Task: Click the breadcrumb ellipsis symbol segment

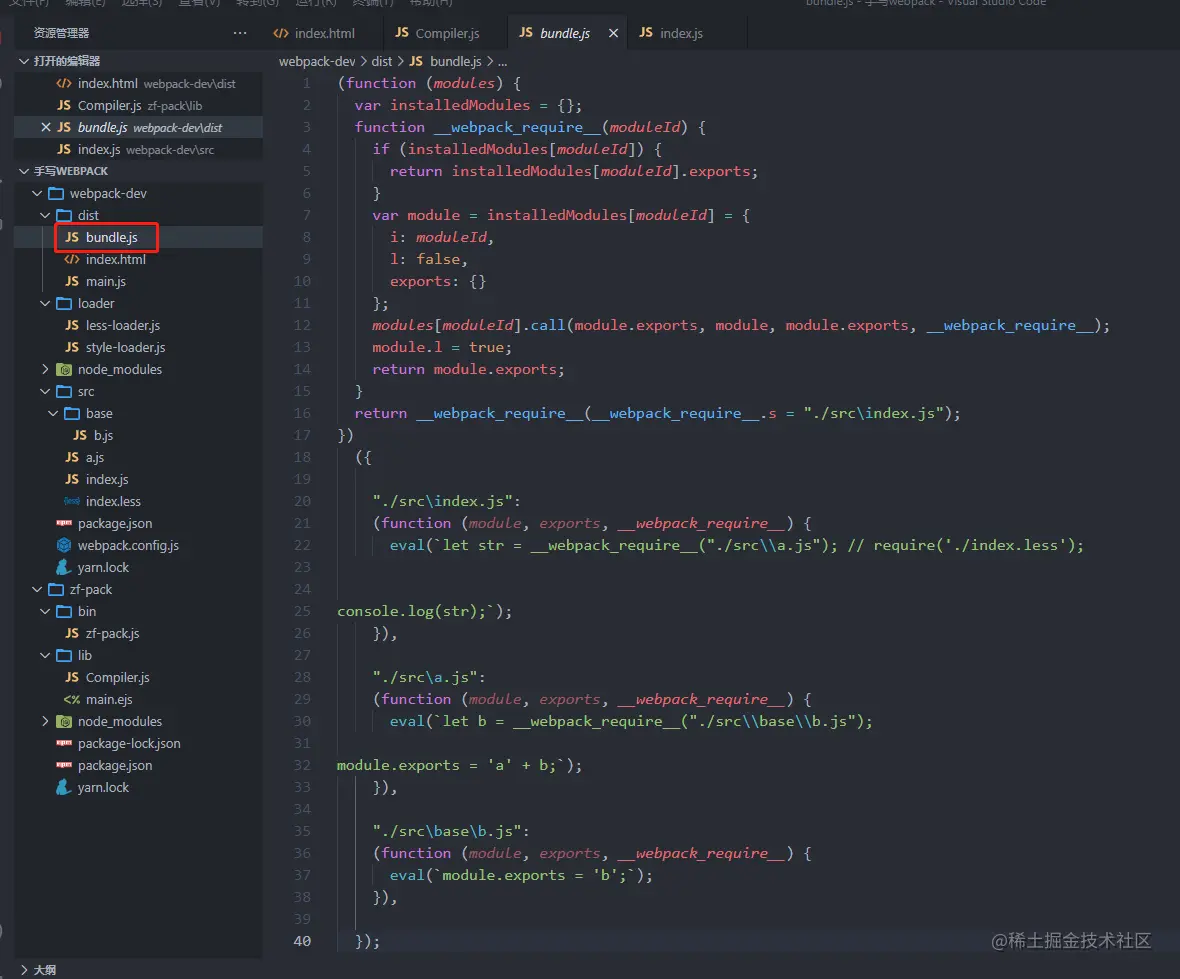Action: pyautogui.click(x=502, y=61)
